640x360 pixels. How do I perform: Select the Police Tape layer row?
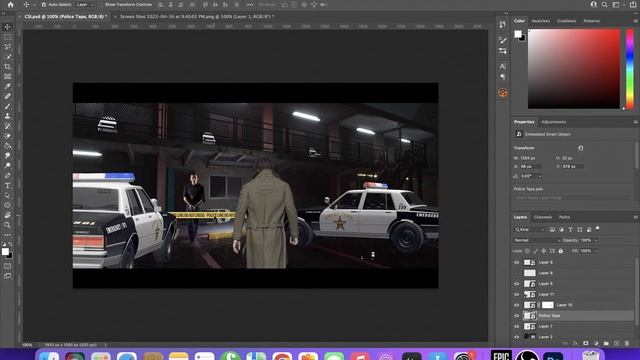pyautogui.click(x=573, y=316)
